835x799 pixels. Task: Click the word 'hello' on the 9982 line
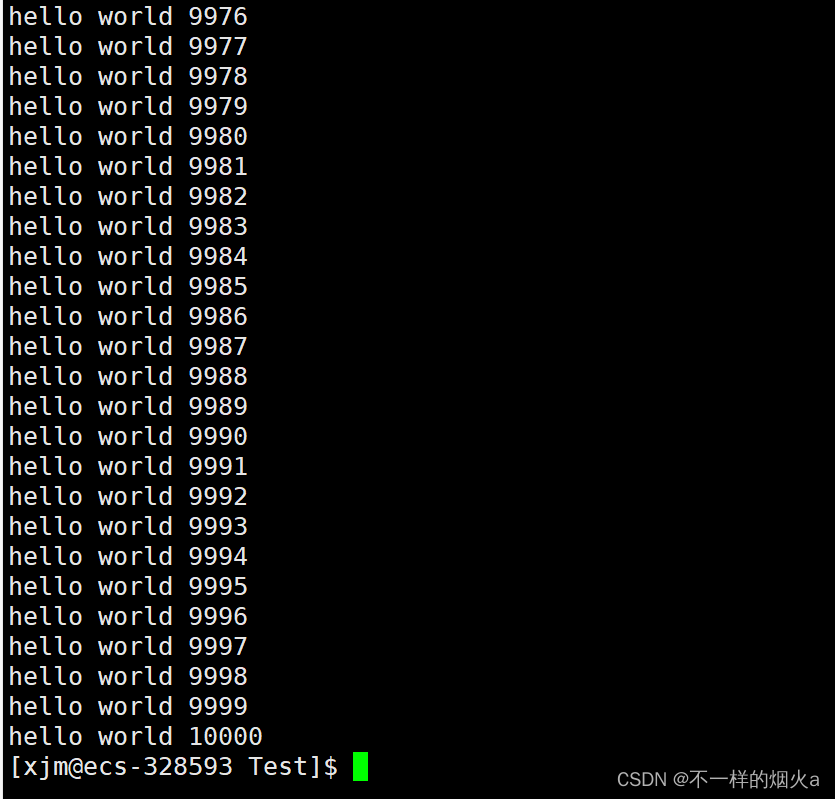[x=46, y=197]
